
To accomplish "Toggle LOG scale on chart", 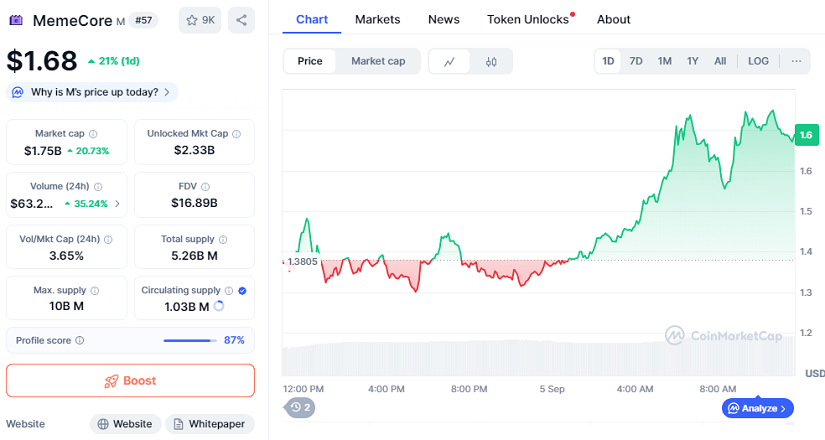I will click(758, 61).
